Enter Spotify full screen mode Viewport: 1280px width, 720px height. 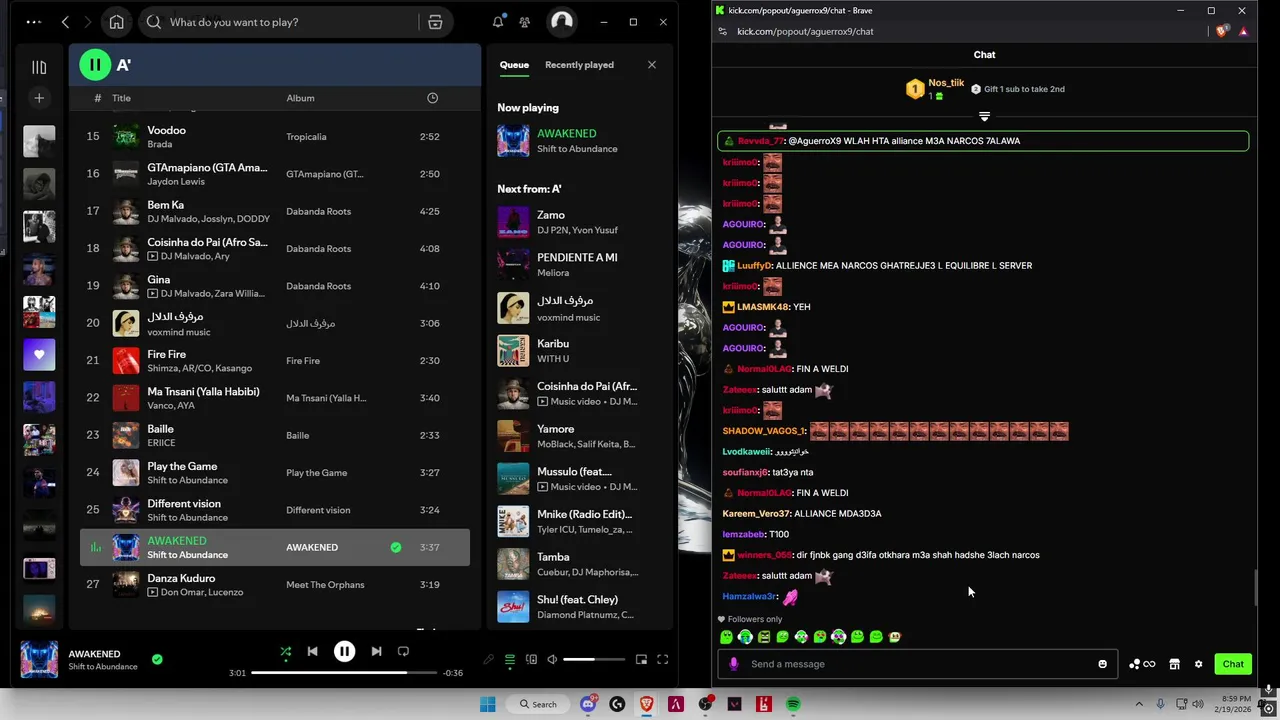(x=662, y=659)
